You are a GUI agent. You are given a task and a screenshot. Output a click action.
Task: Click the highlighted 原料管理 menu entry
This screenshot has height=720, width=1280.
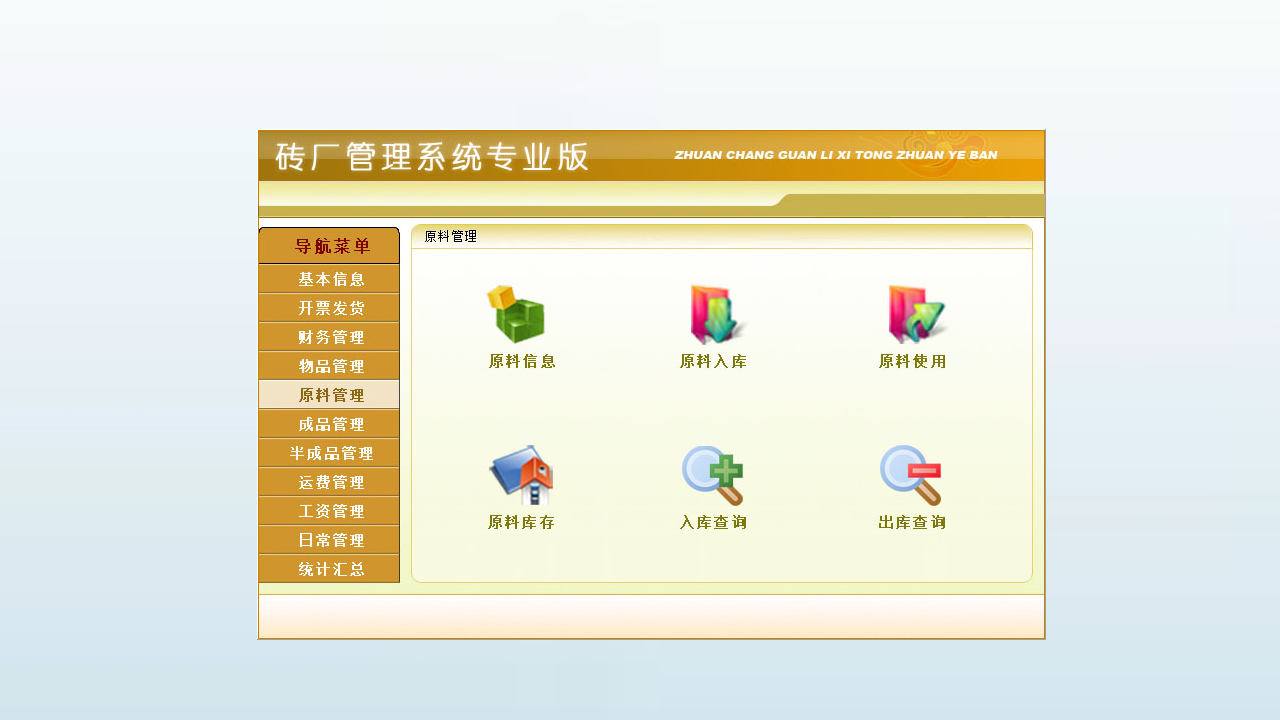tap(329, 394)
